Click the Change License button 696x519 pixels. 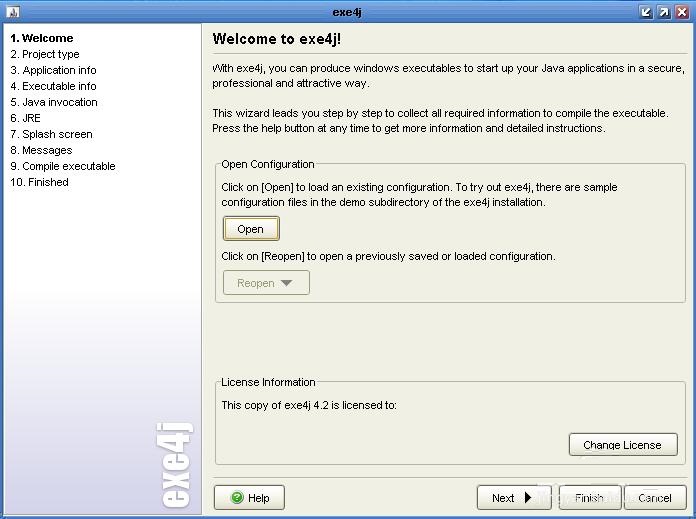point(623,444)
